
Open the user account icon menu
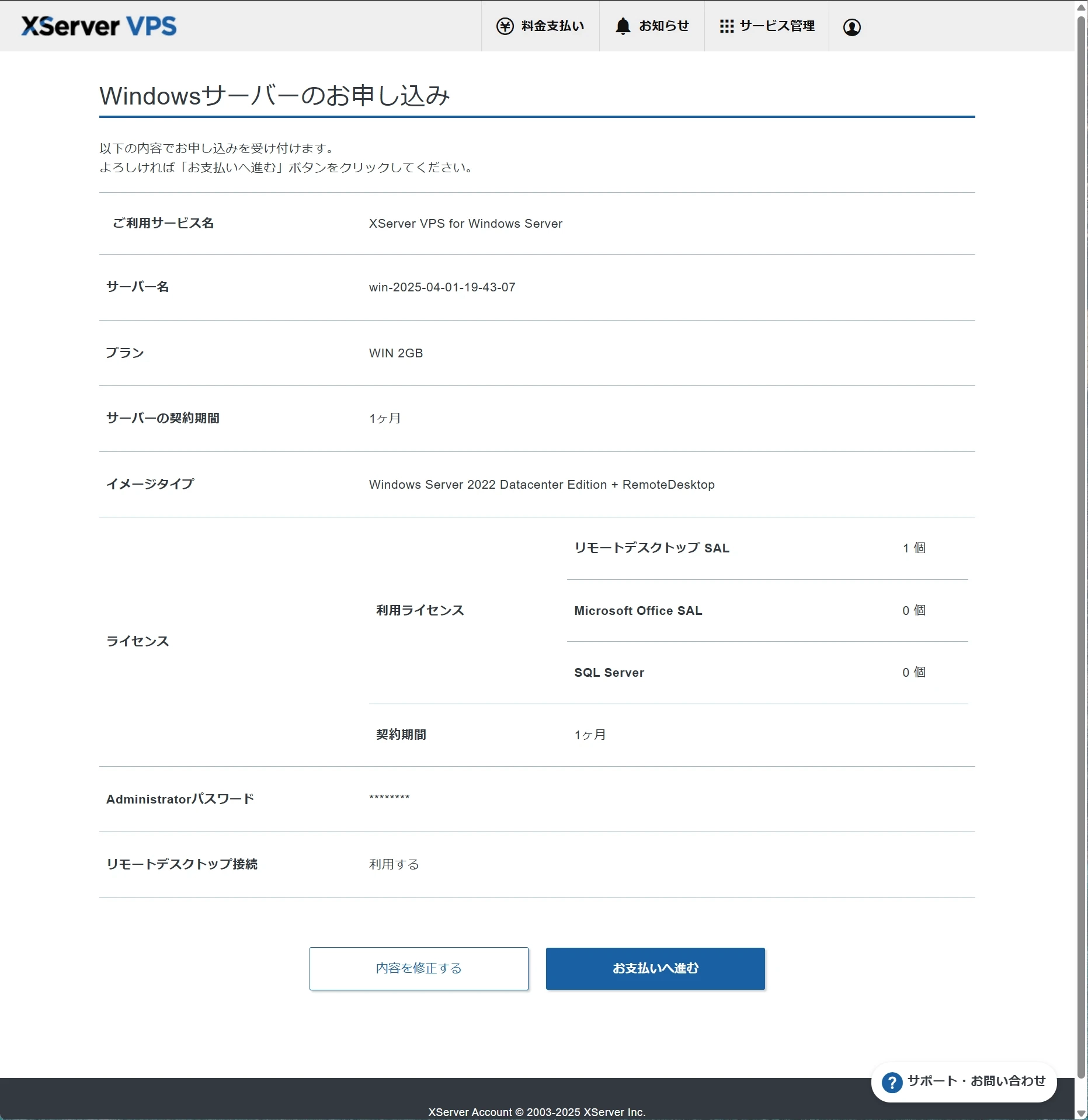click(852, 27)
